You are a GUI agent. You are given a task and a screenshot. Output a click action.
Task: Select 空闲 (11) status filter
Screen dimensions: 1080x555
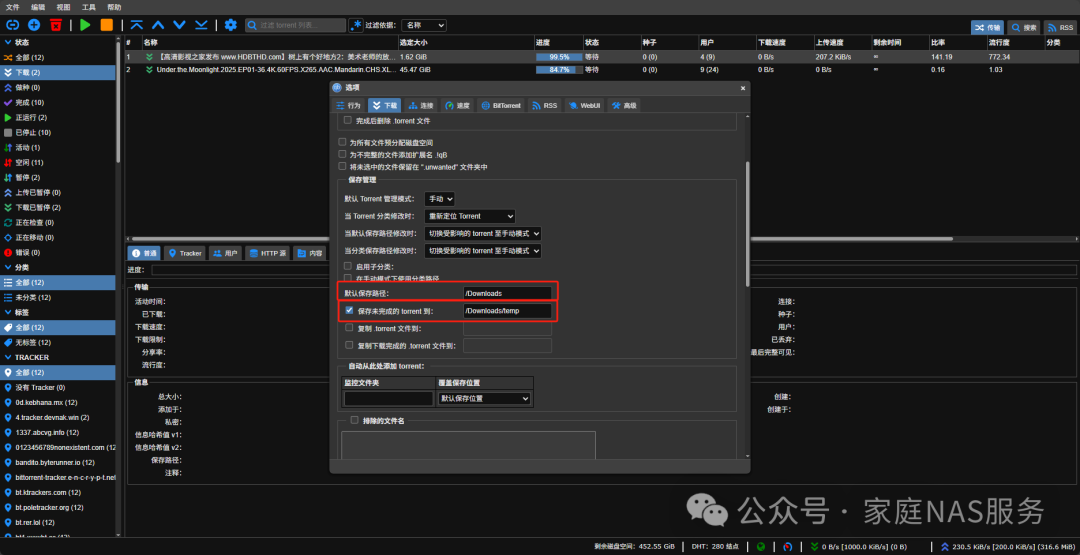[58, 163]
